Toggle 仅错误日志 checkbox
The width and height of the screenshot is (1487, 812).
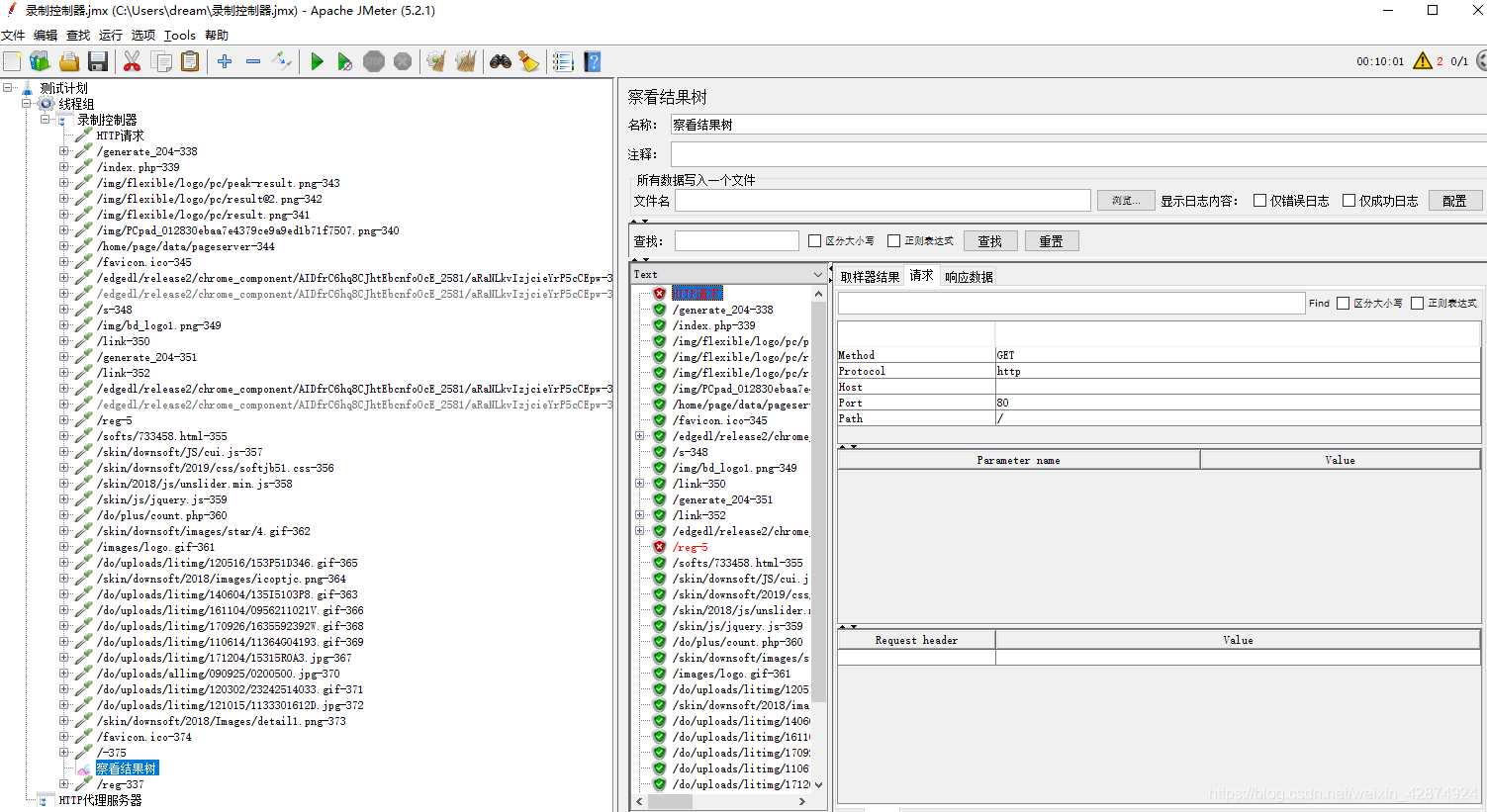1259,201
